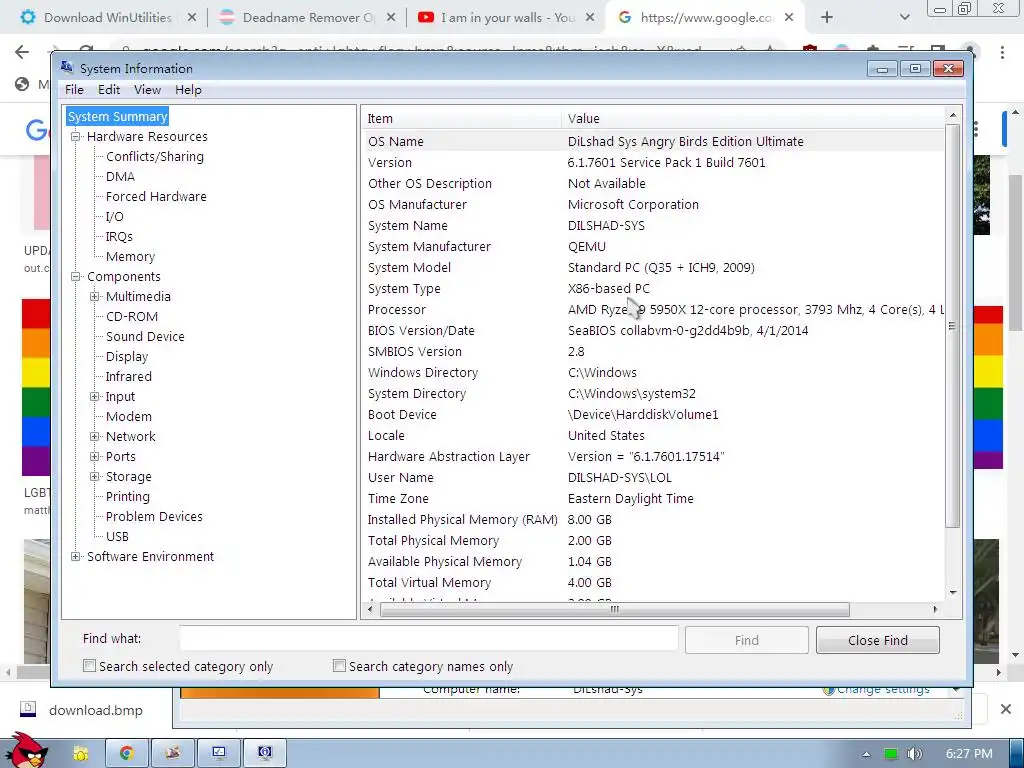This screenshot has height=768, width=1024.
Task: Select Conflicts/Sharing in the tree
Action: (x=155, y=157)
